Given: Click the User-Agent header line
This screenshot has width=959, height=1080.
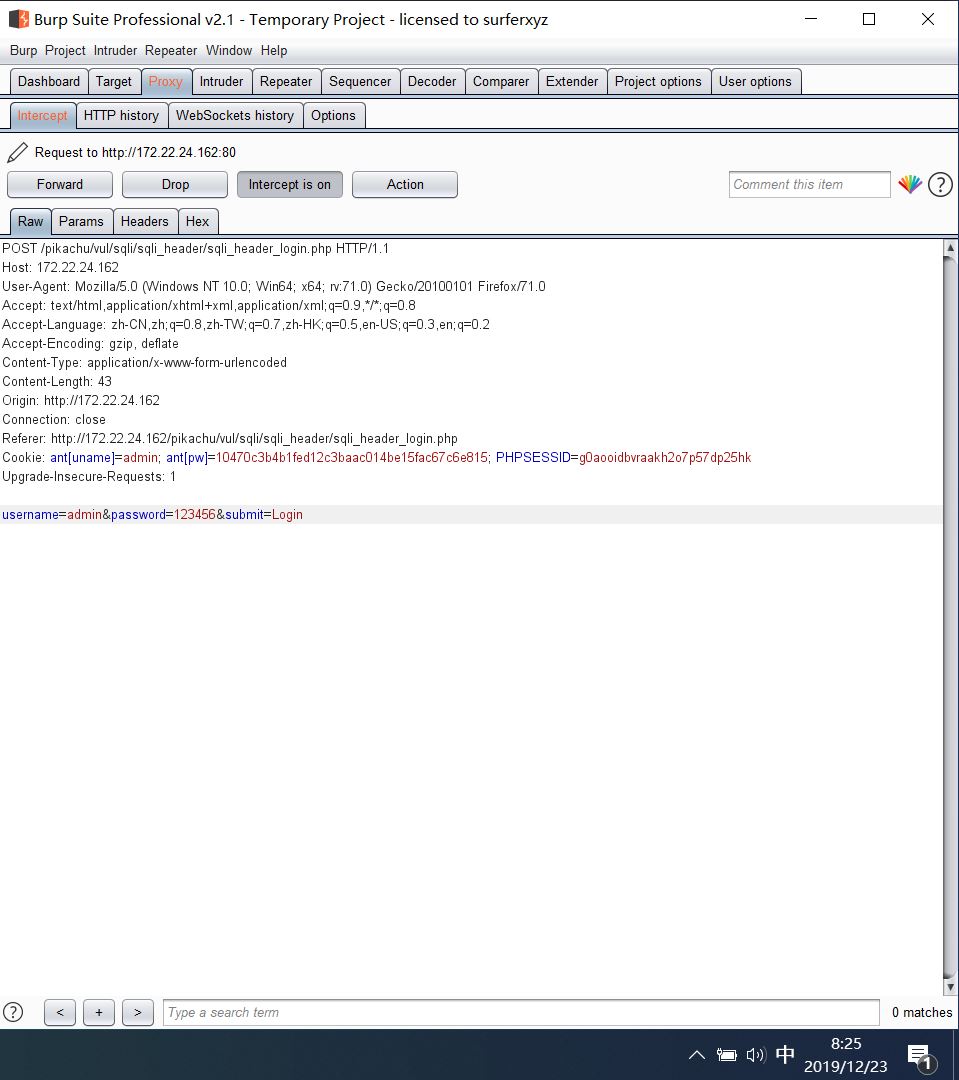Looking at the screenshot, I should tap(274, 287).
